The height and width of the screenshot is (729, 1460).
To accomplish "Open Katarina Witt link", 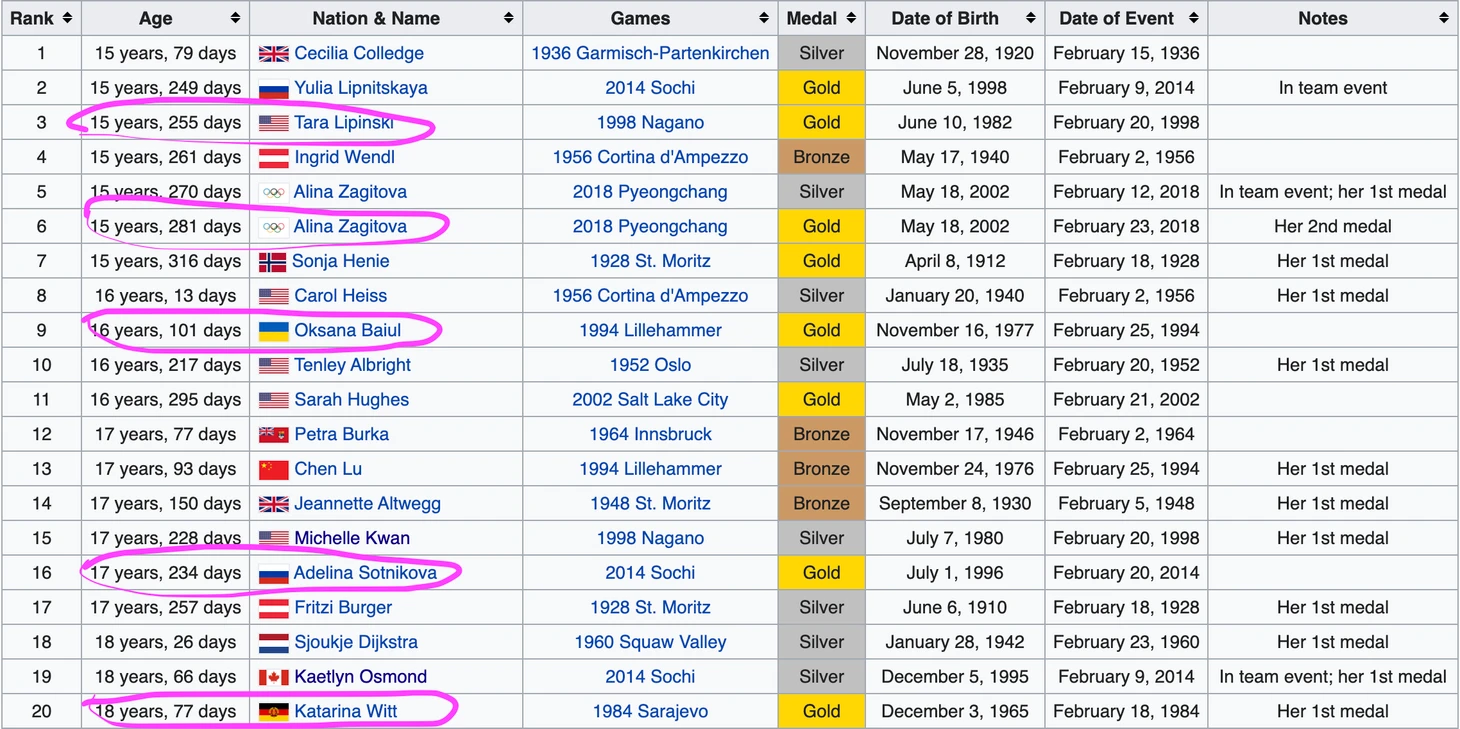I will (346, 712).
